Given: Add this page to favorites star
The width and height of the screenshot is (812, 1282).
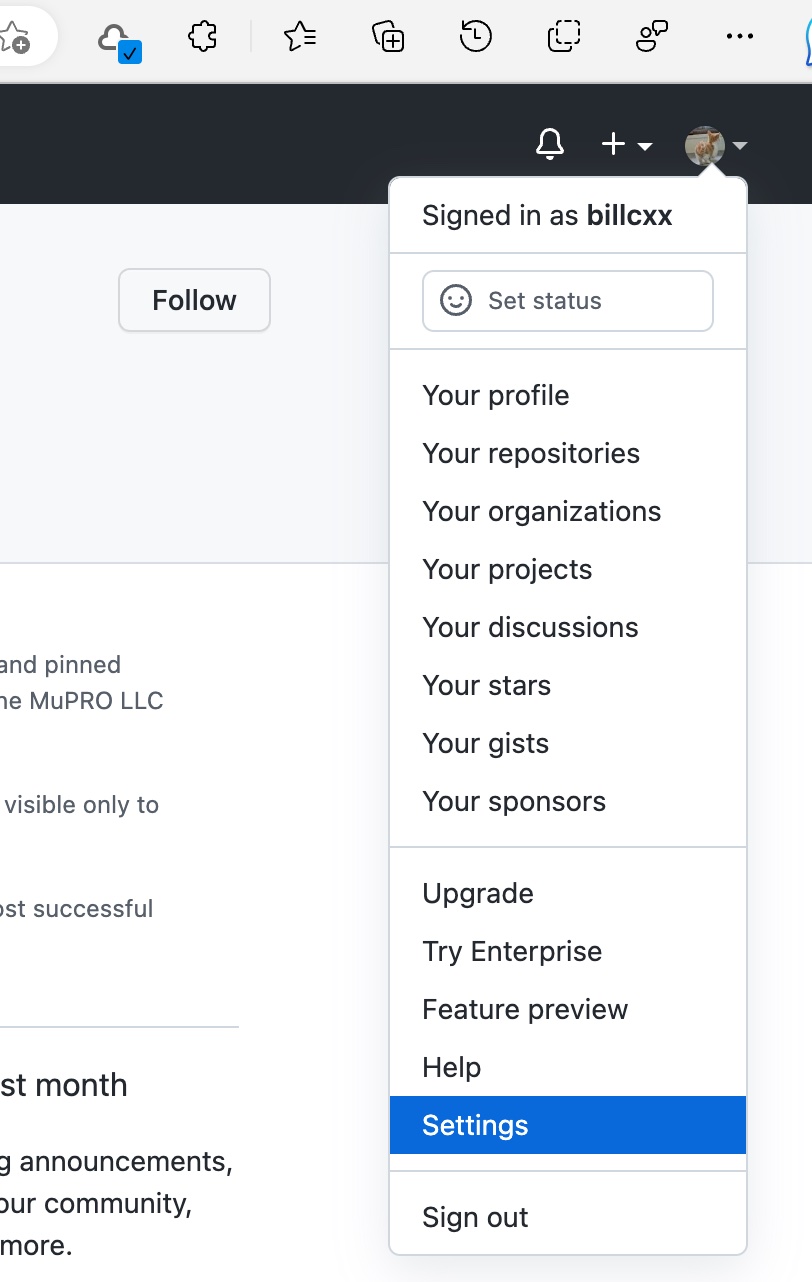Looking at the screenshot, I should [14, 38].
